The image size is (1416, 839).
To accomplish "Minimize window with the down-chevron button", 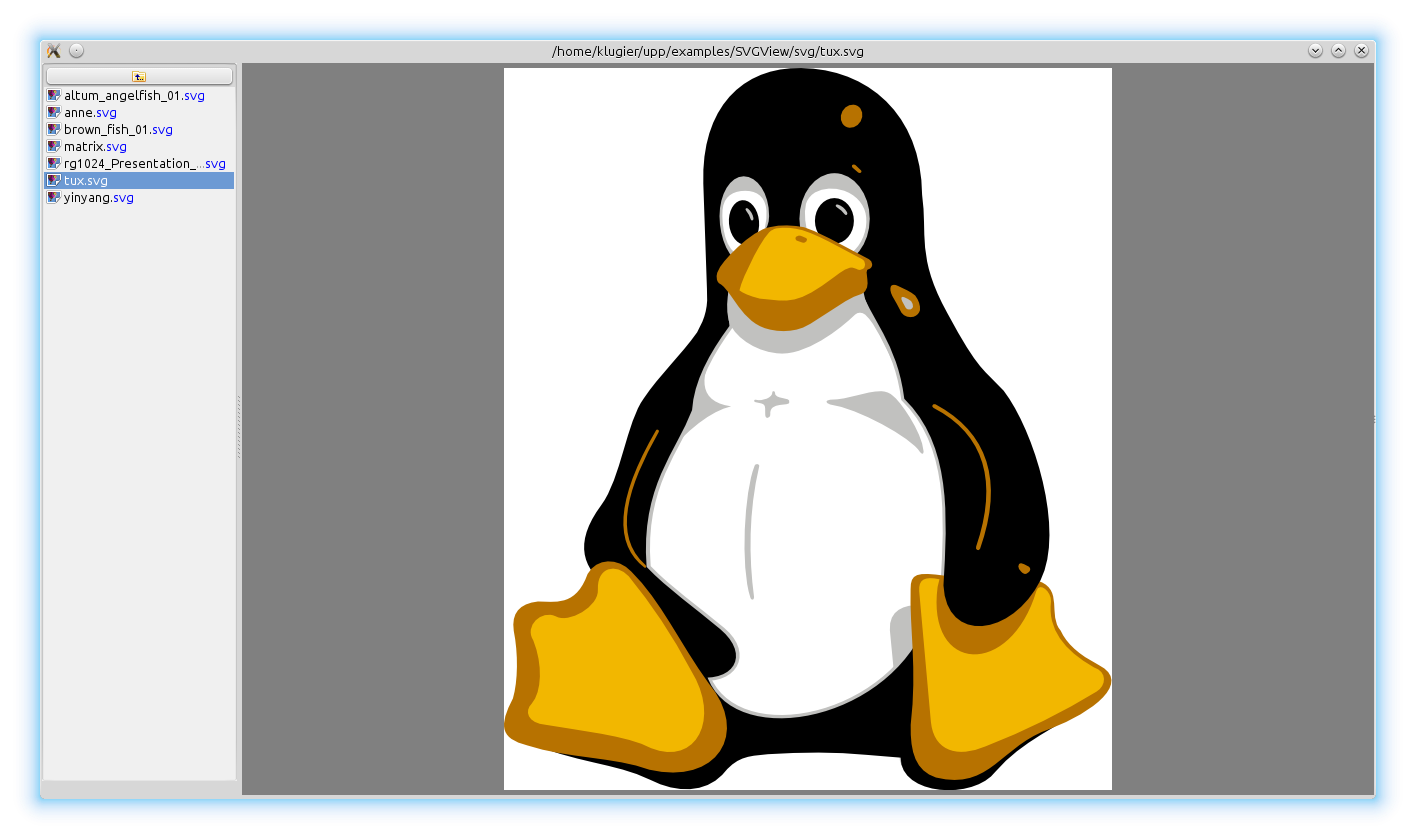I will tap(1315, 51).
